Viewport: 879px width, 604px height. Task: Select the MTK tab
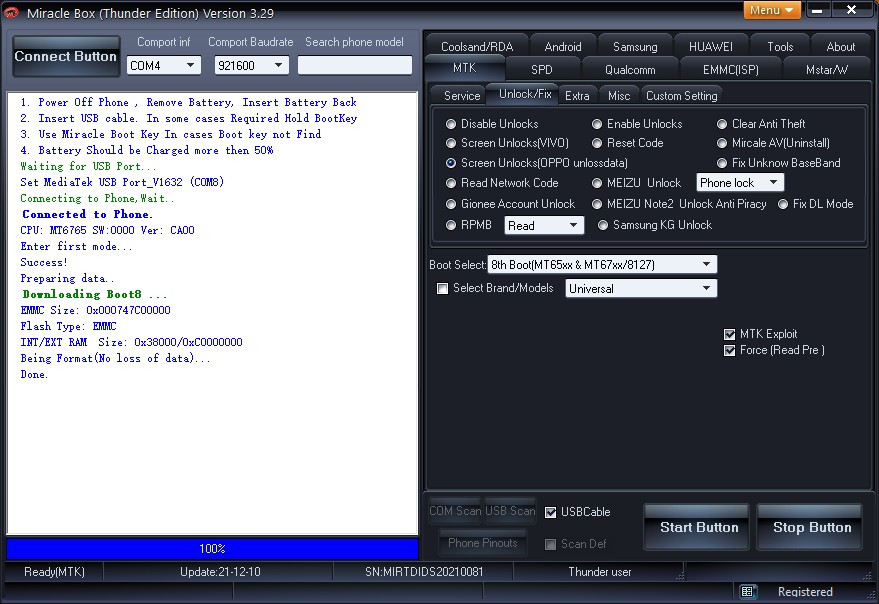(465, 68)
